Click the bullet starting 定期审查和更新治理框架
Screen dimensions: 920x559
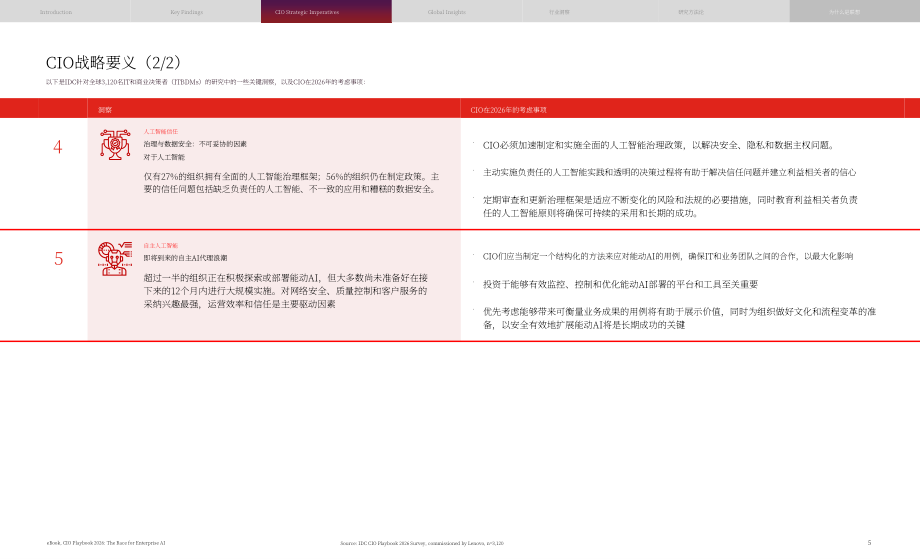click(670, 206)
